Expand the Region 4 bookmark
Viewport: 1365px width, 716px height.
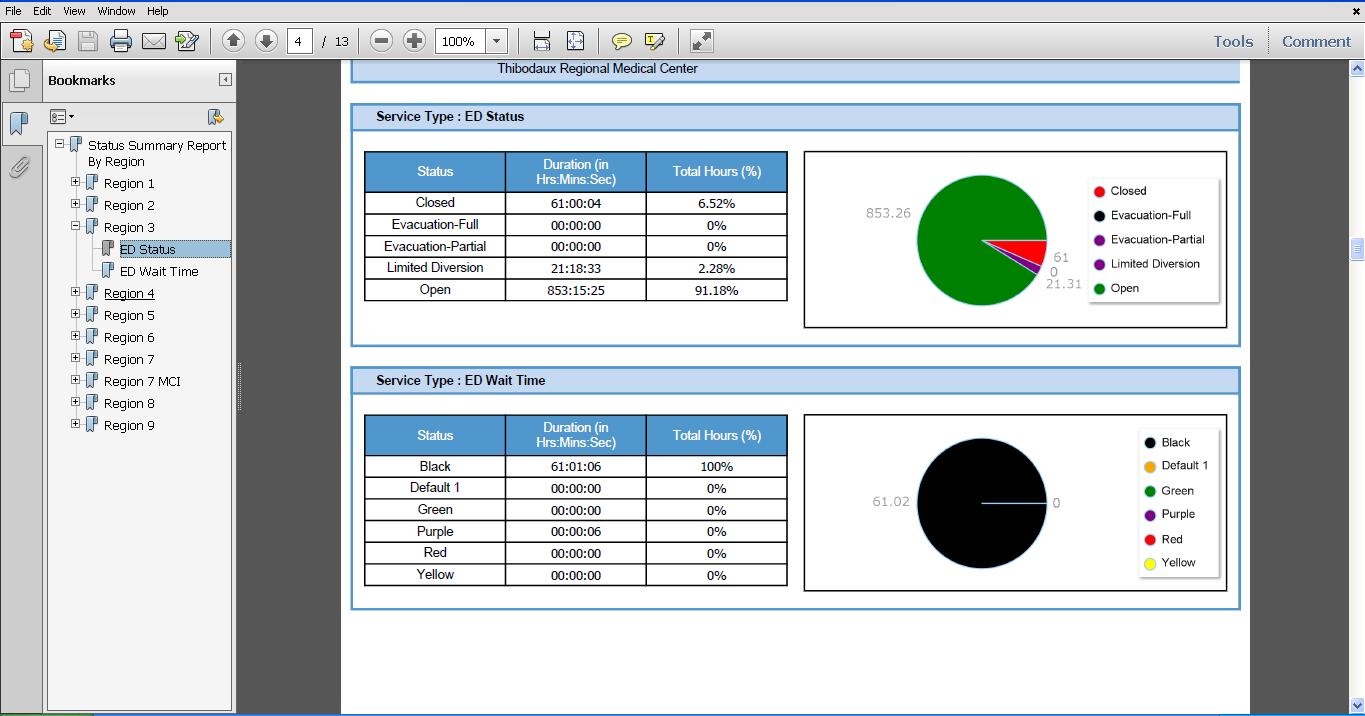[75, 292]
